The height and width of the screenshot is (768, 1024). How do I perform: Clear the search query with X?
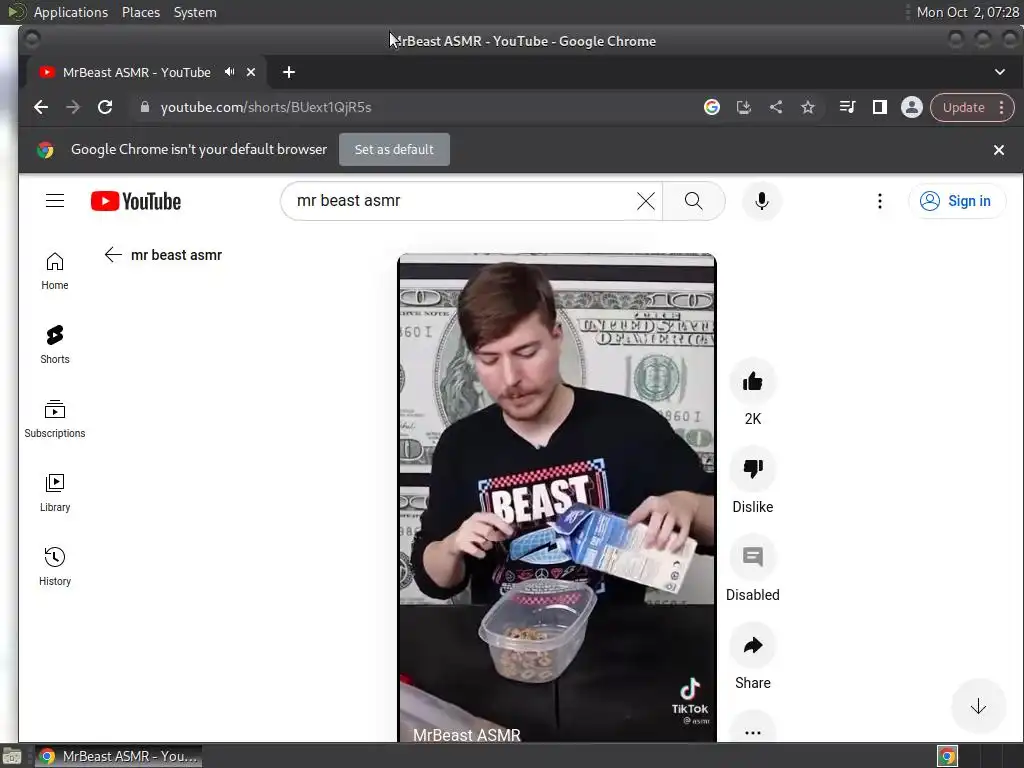click(x=646, y=200)
